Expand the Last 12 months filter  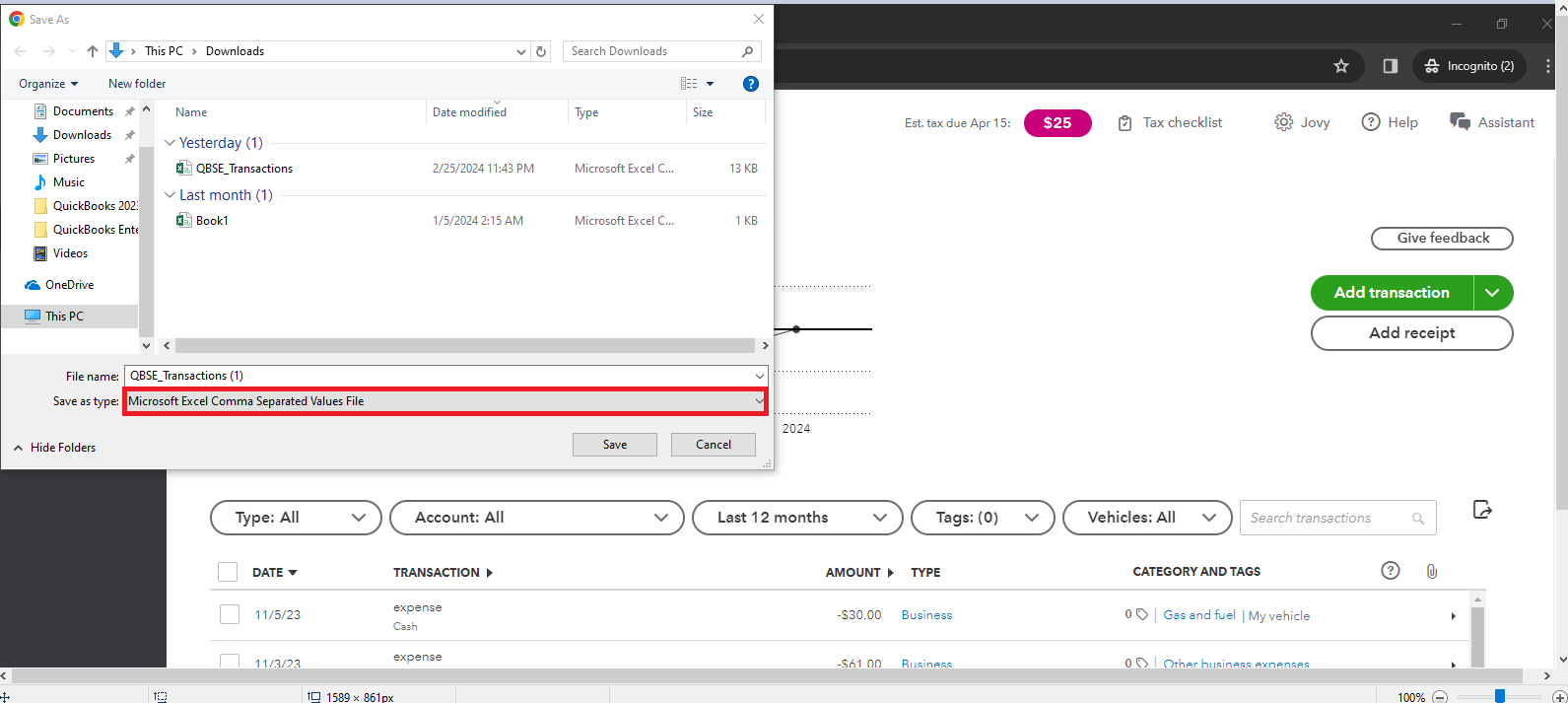point(797,518)
